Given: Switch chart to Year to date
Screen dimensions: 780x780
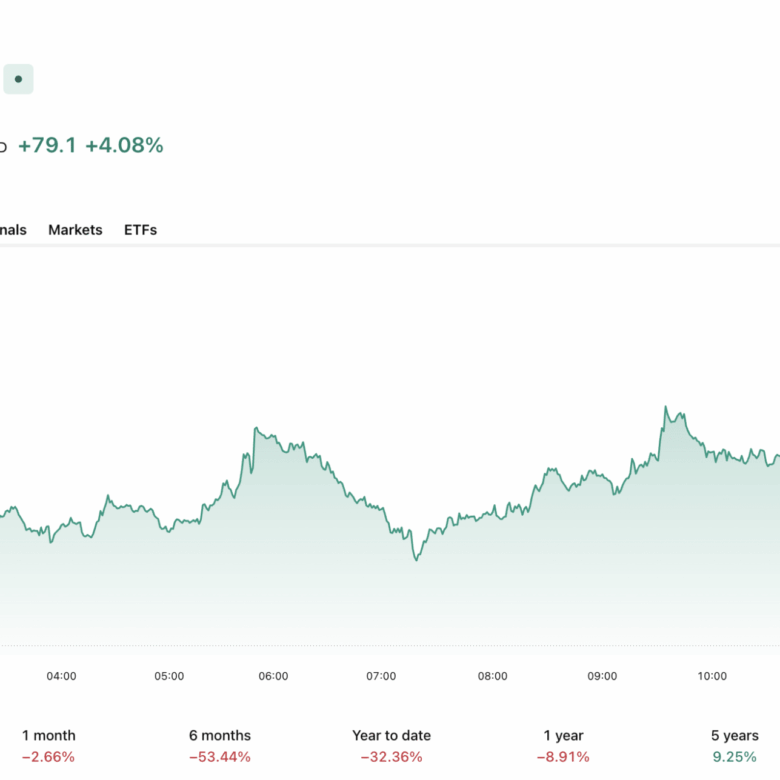Looking at the screenshot, I should [391, 735].
